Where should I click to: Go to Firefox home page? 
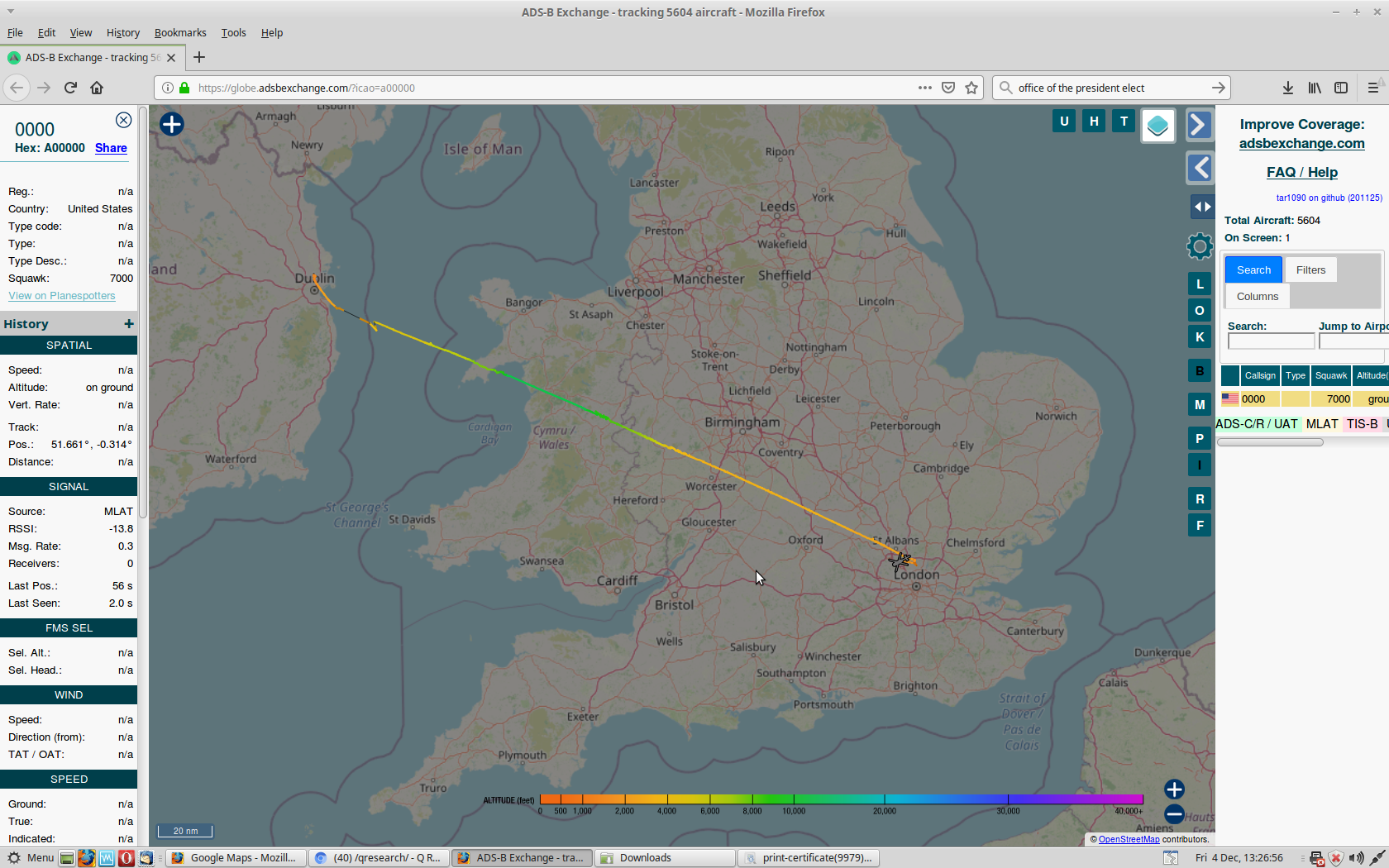97,88
